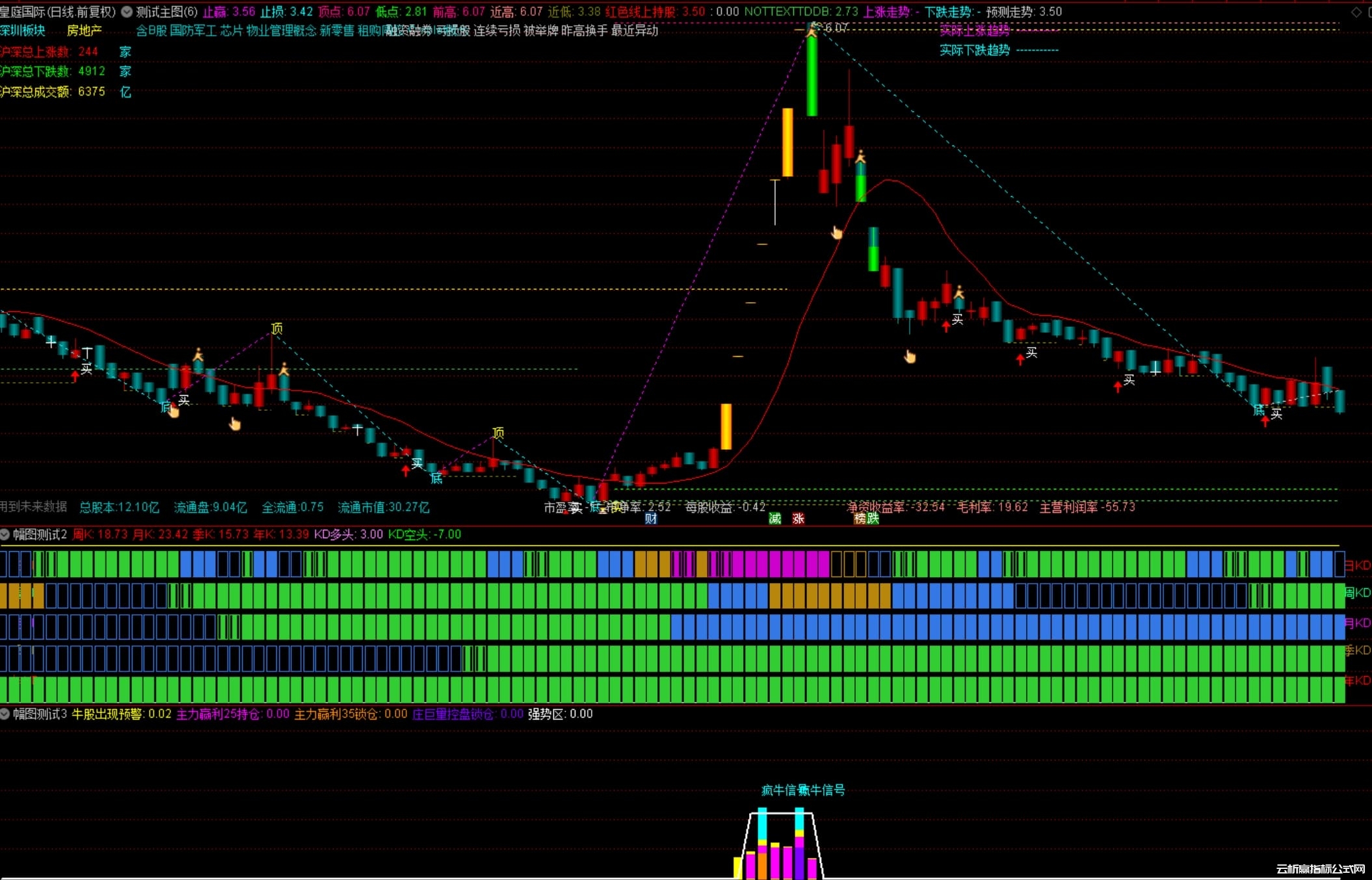Click the 沪深总上涨数: 244 statistic

point(49,51)
